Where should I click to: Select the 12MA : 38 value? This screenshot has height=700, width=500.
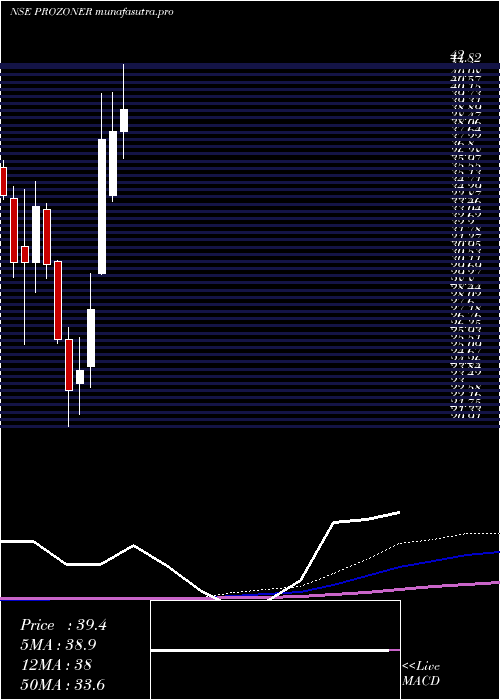click(x=56, y=665)
